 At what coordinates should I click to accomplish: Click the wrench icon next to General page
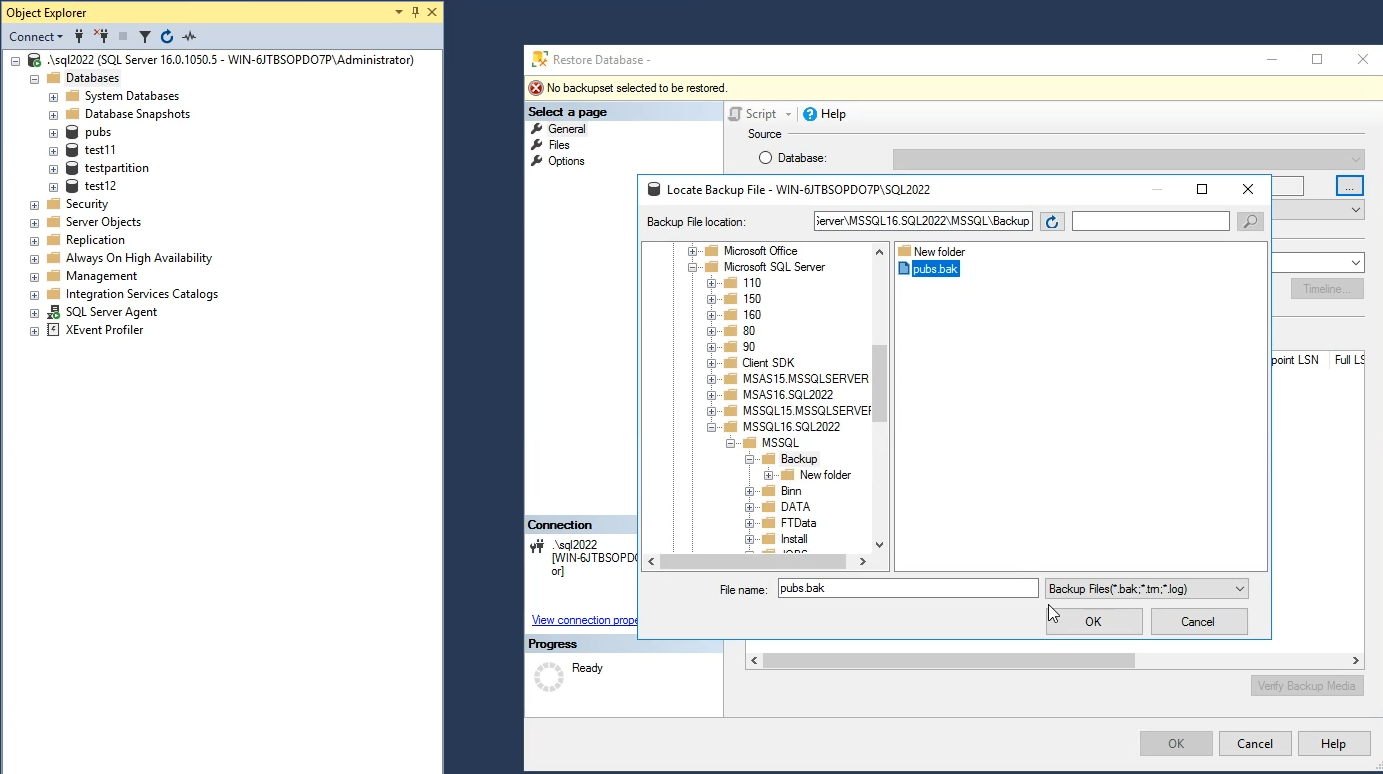[537, 129]
